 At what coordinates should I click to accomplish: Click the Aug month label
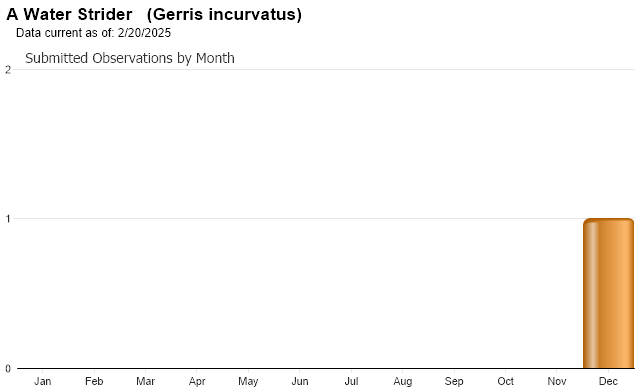tap(402, 381)
